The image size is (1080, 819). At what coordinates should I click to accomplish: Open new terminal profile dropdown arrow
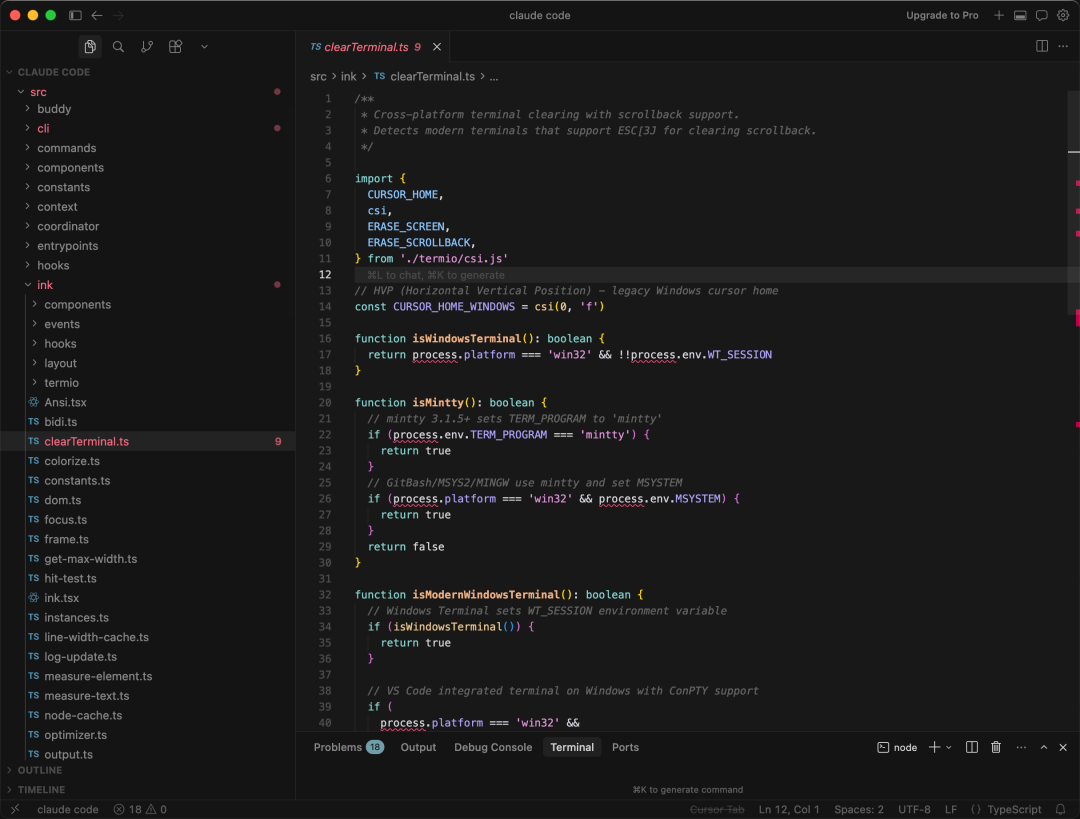pyautogui.click(x=949, y=747)
